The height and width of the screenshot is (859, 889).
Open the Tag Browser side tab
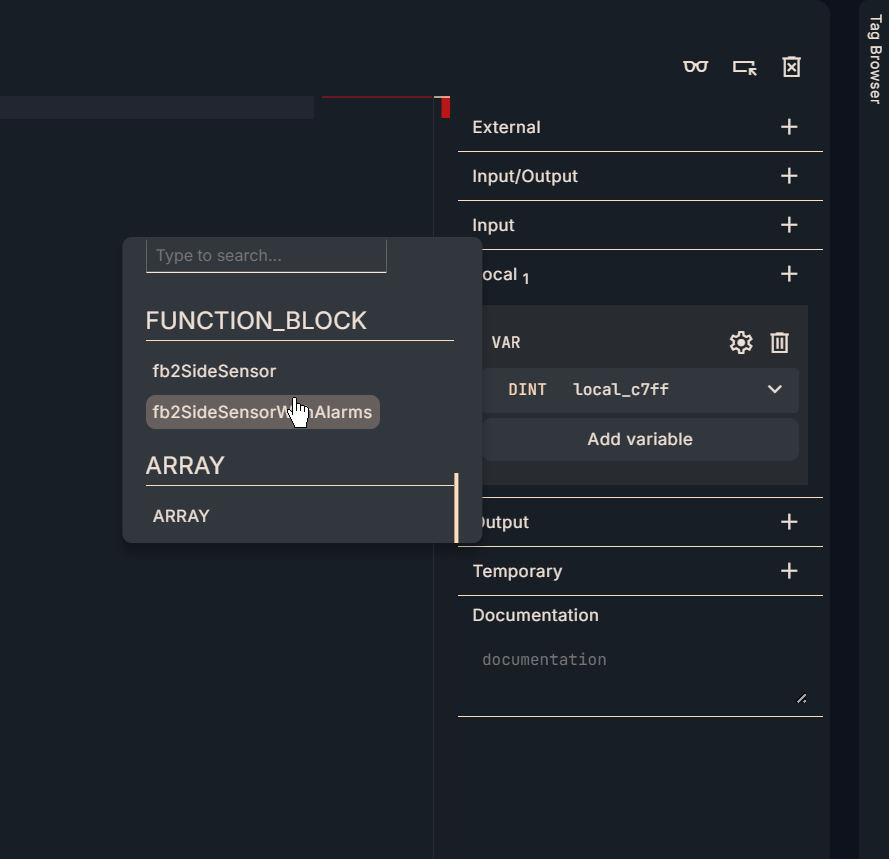click(x=874, y=60)
